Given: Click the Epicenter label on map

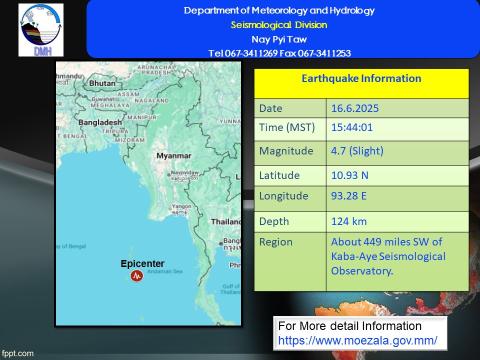Looking at the screenshot, I should pos(142,264).
